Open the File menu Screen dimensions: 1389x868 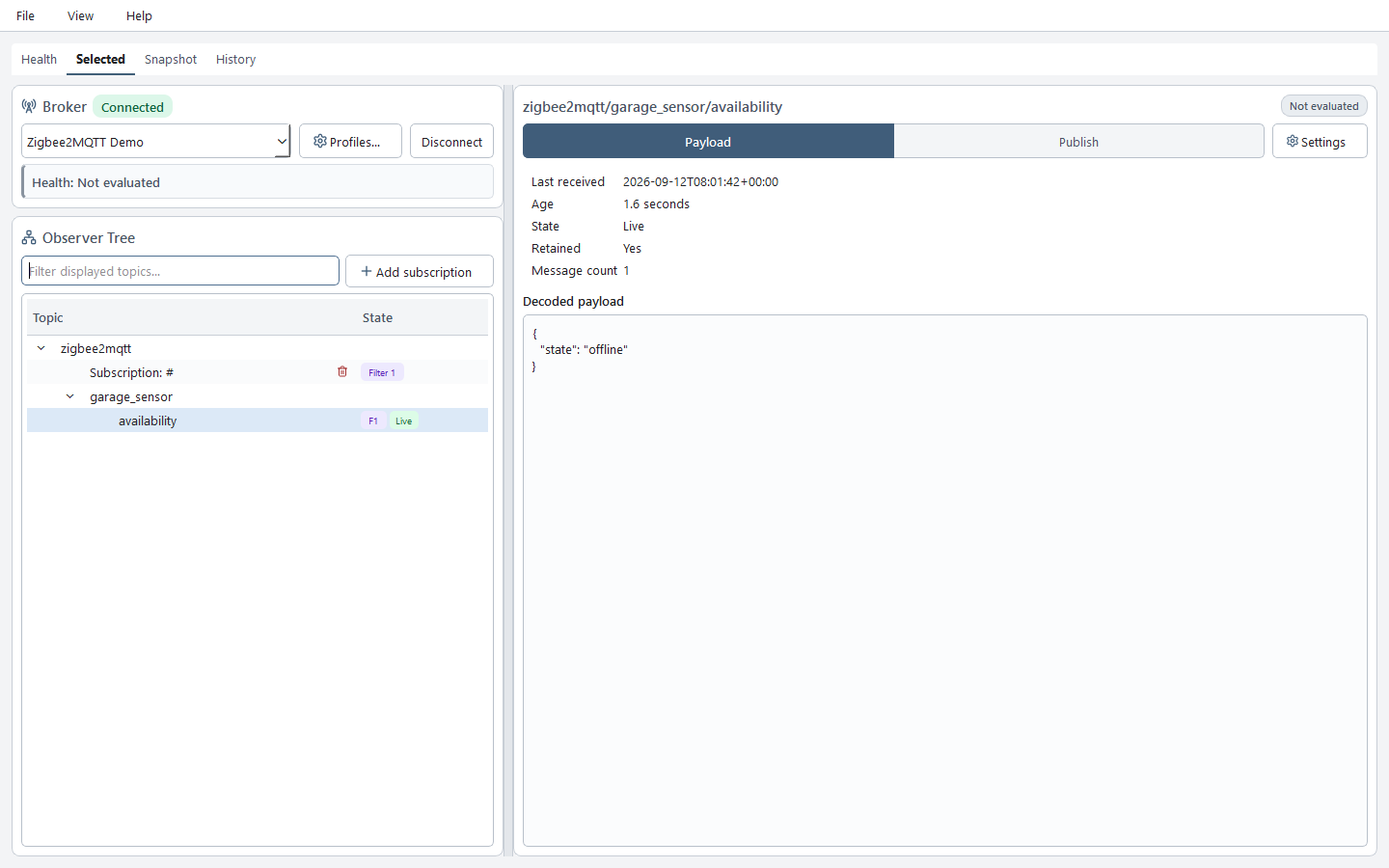(25, 15)
